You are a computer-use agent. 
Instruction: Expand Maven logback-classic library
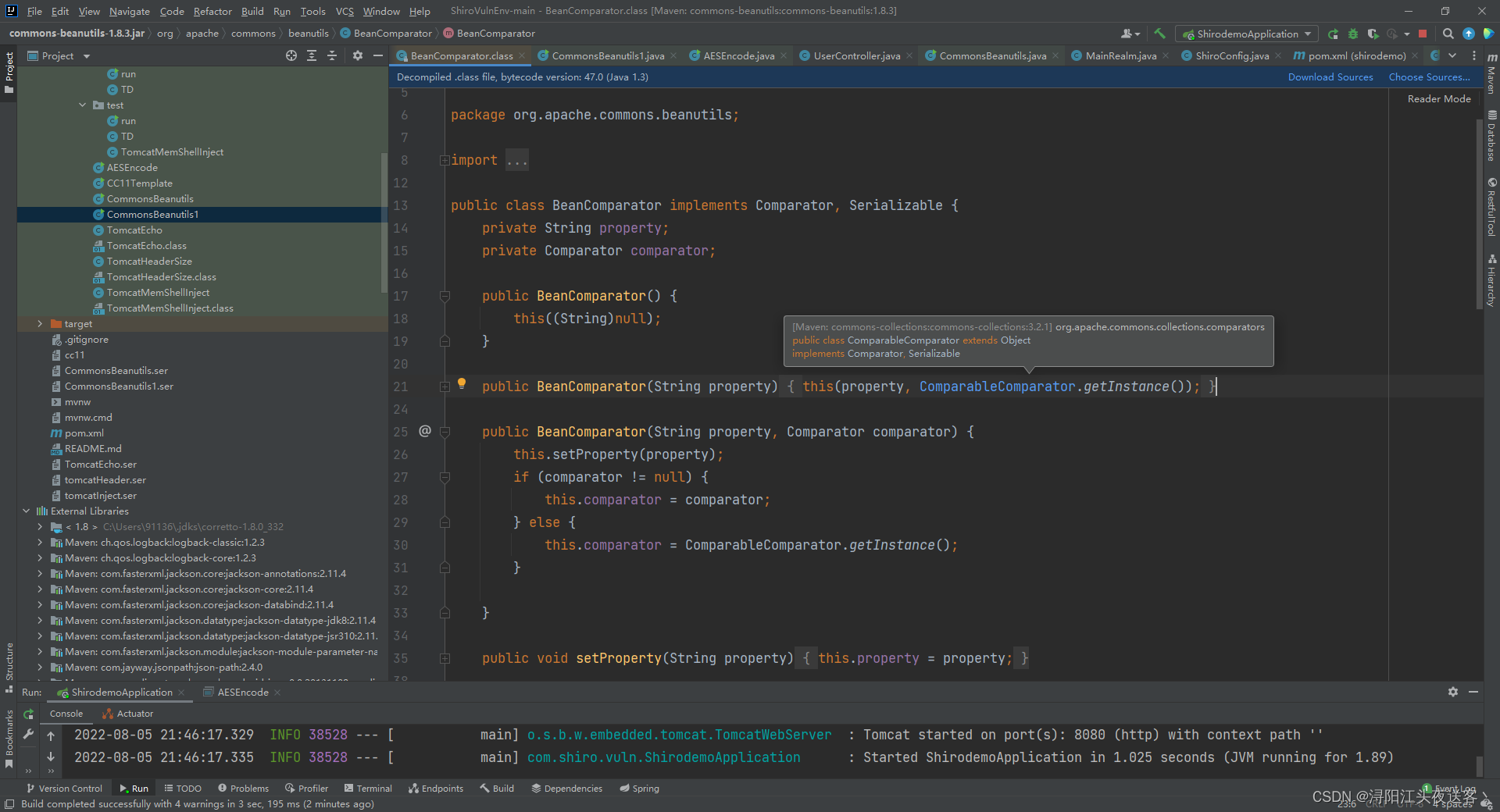click(x=40, y=542)
